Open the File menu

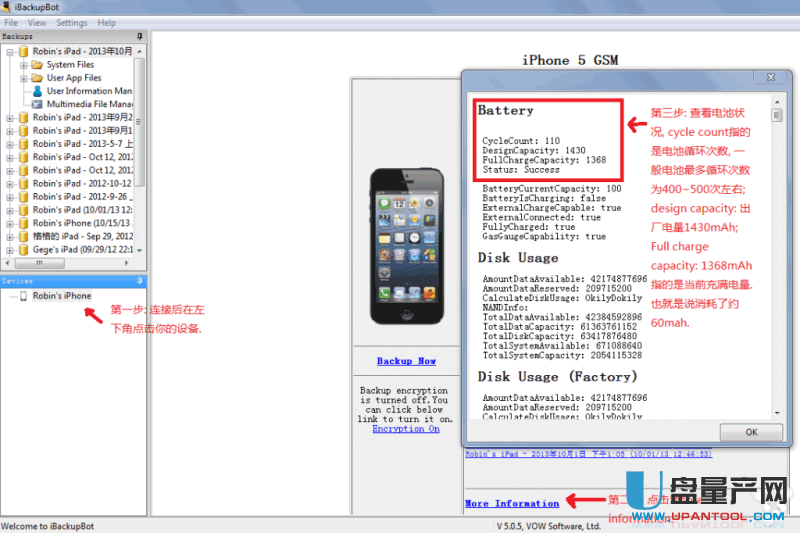click(11, 22)
